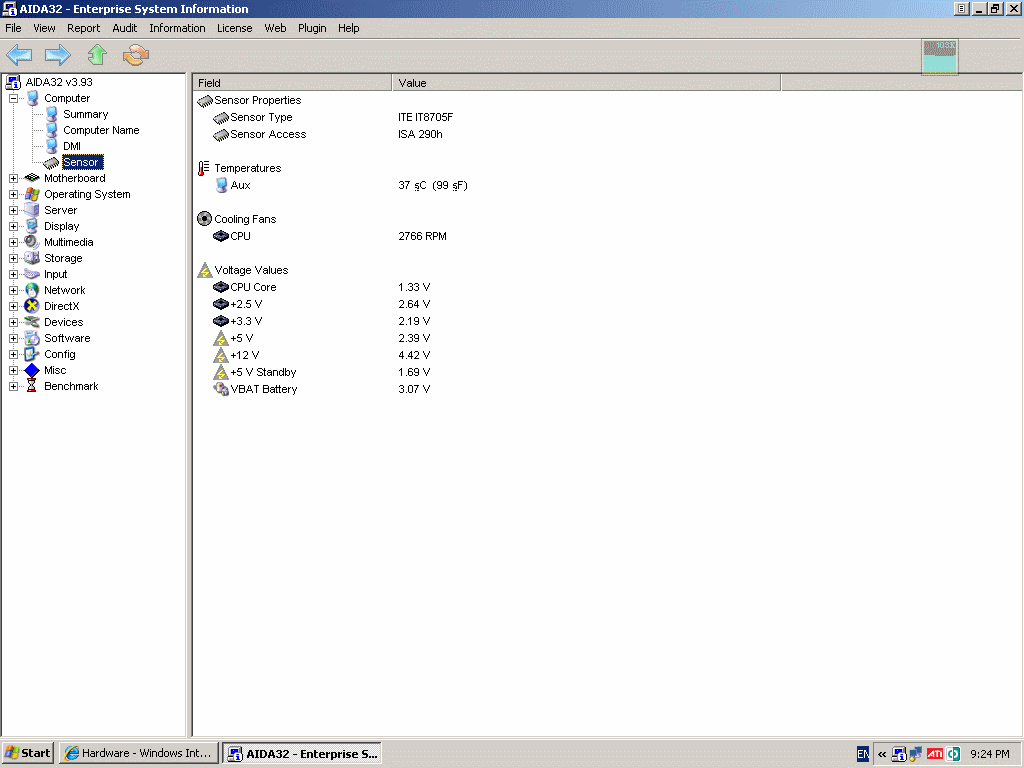Click the Computer node icon in tree
This screenshot has height=768, width=1024.
(x=33, y=99)
